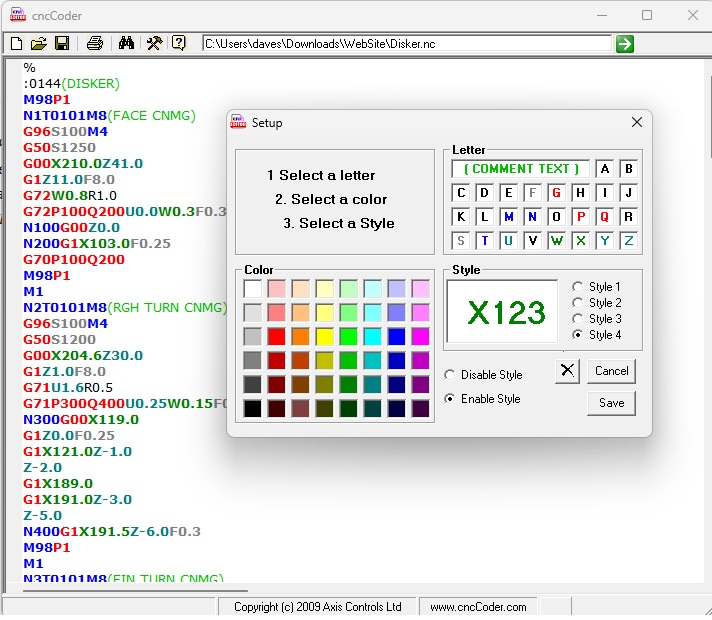Pick the letter G in the Letter panel
Viewport: 712px width, 620px height.
click(556, 193)
